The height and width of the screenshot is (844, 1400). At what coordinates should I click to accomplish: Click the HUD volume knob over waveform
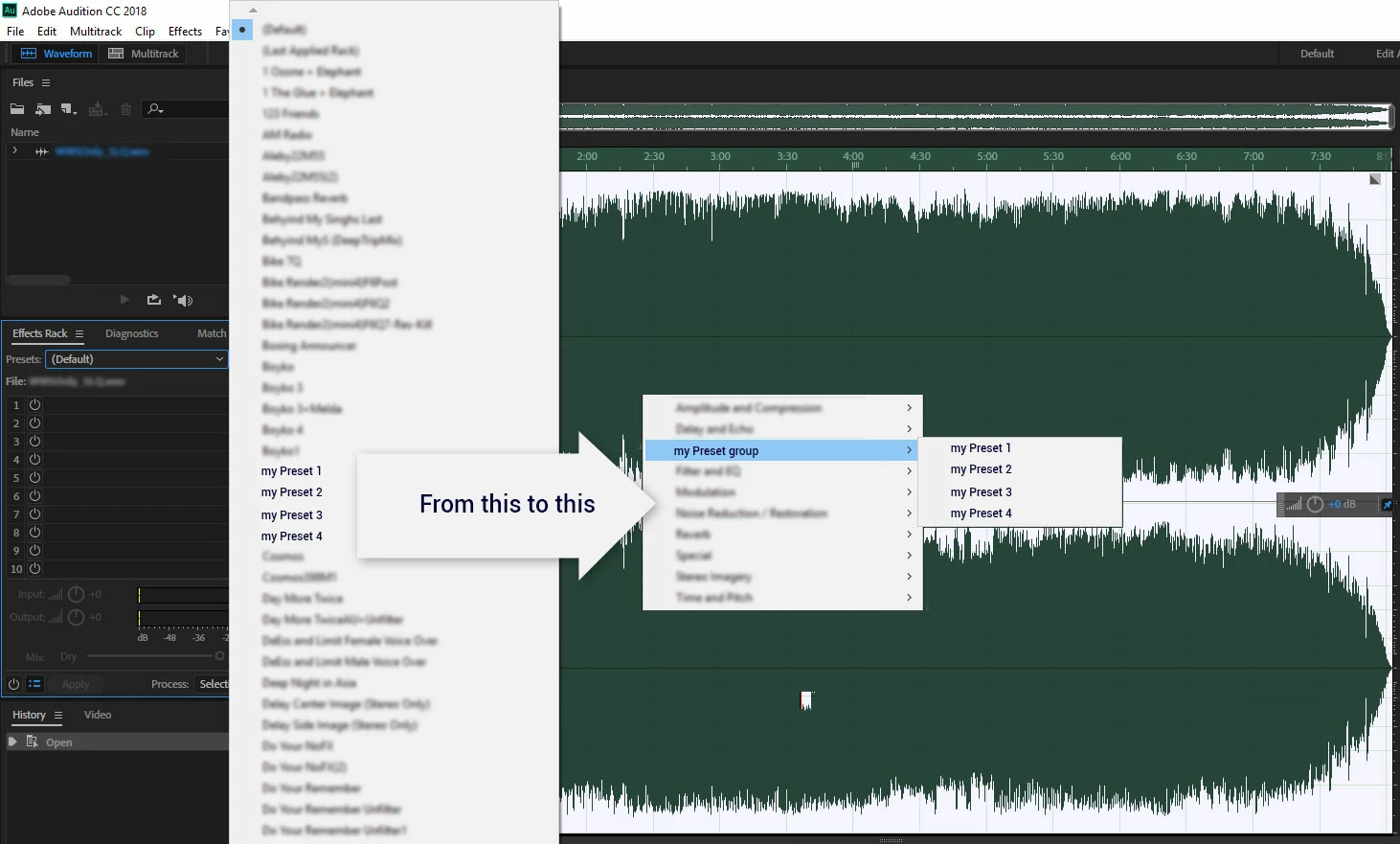[1315, 504]
